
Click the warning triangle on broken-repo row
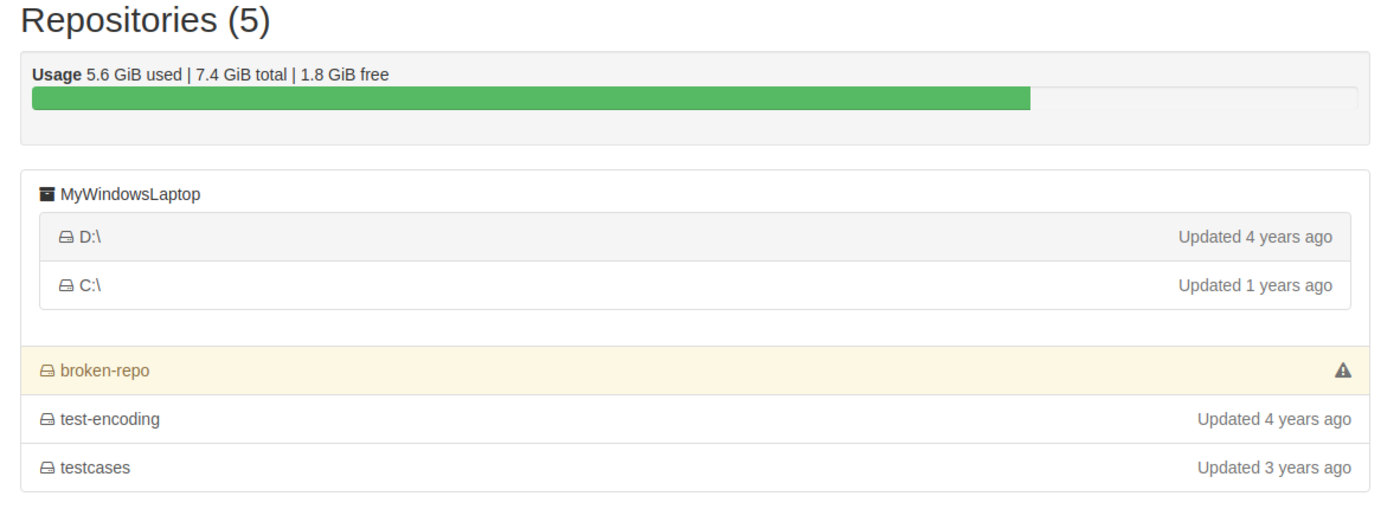[x=1343, y=371]
